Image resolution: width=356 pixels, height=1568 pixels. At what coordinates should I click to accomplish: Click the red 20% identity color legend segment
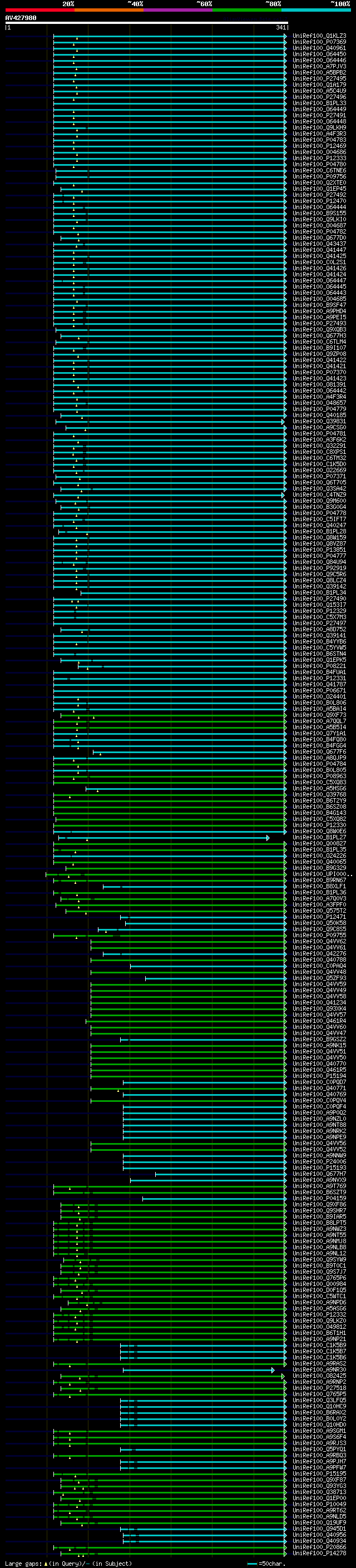tap(39, 11)
